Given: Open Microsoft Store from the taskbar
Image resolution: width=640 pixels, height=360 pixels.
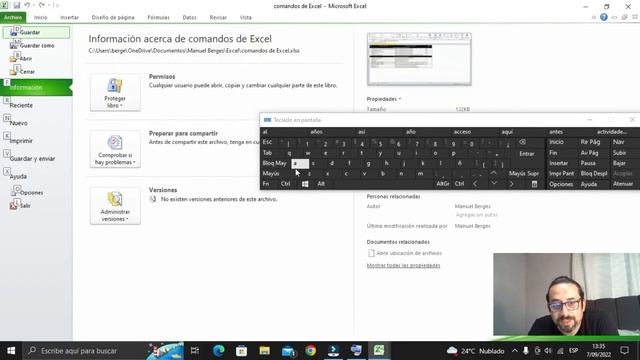Looking at the screenshot, I should pos(241,351).
